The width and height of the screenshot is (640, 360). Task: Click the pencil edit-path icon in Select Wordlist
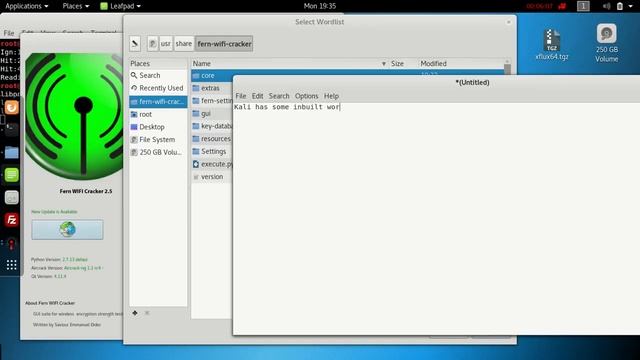point(135,44)
